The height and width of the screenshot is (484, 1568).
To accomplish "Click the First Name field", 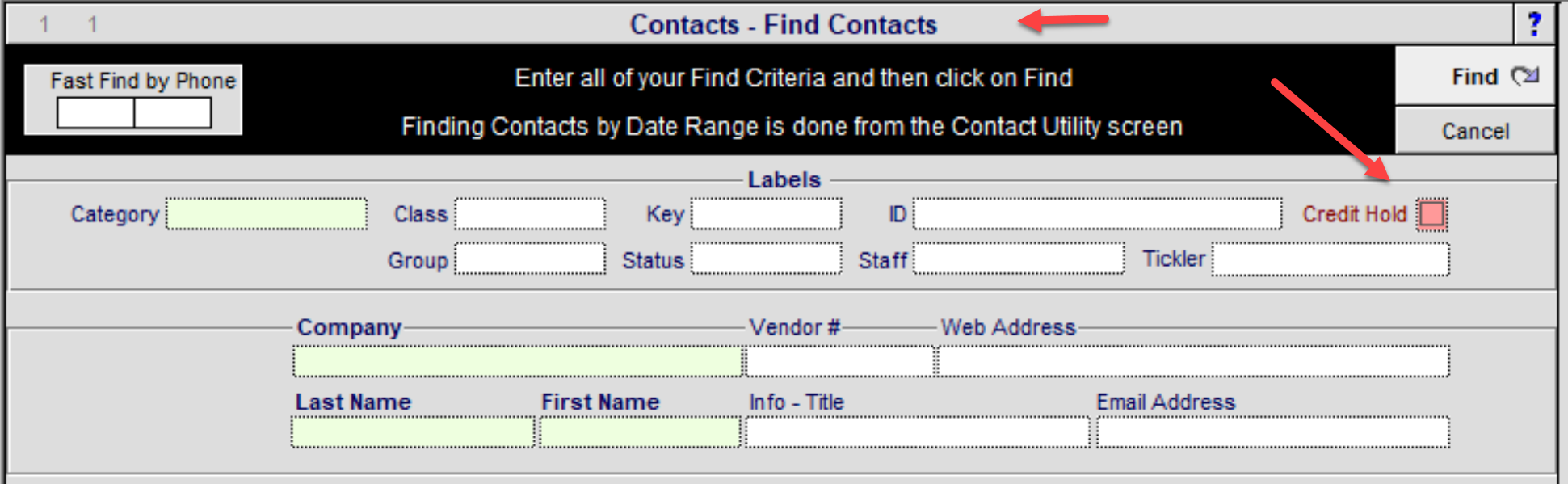I will pyautogui.click(x=640, y=432).
